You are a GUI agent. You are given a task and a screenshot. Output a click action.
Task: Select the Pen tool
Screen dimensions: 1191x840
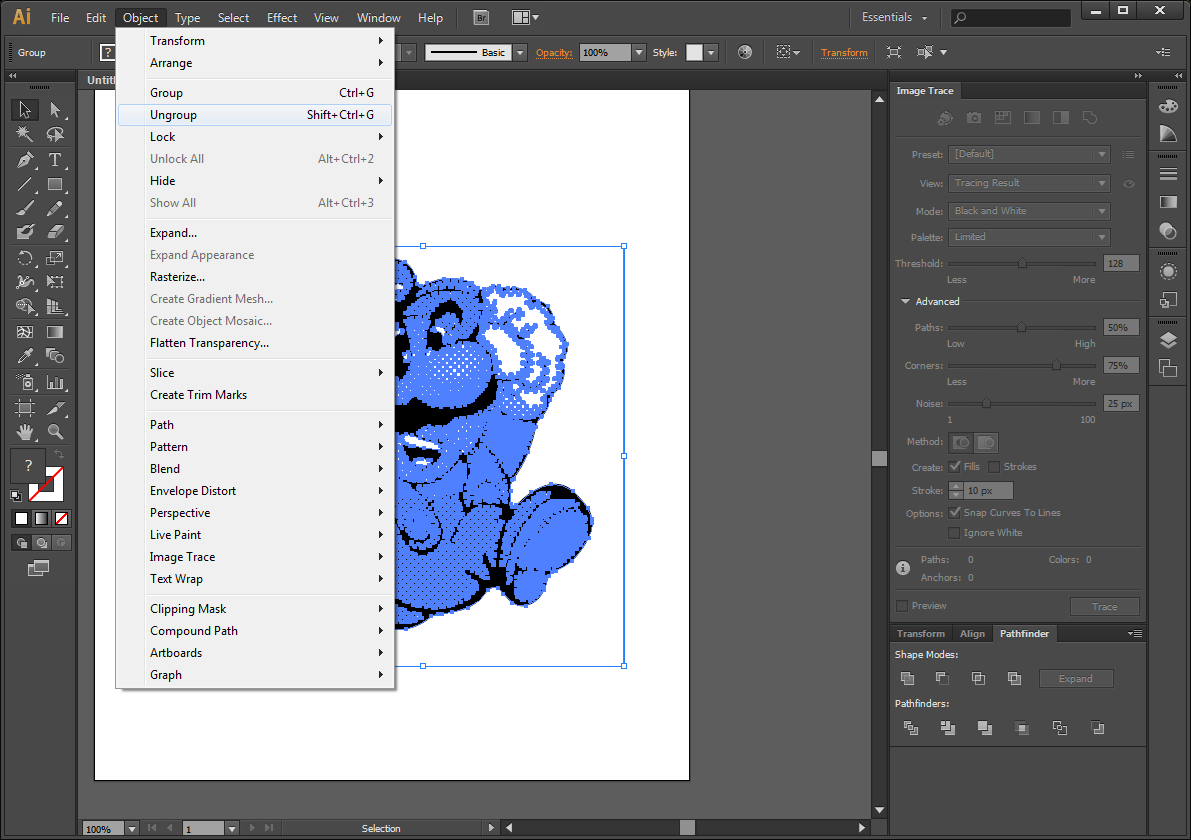[x=25, y=159]
